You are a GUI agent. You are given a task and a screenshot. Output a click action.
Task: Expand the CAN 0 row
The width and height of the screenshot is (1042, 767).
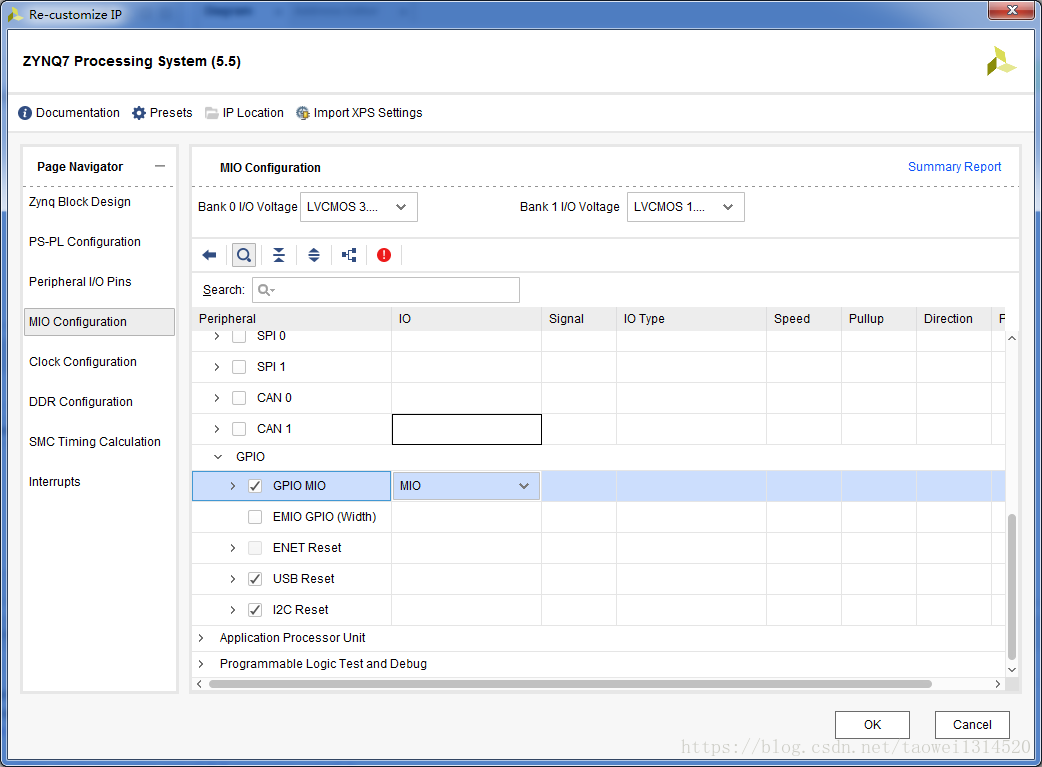pyautogui.click(x=217, y=398)
